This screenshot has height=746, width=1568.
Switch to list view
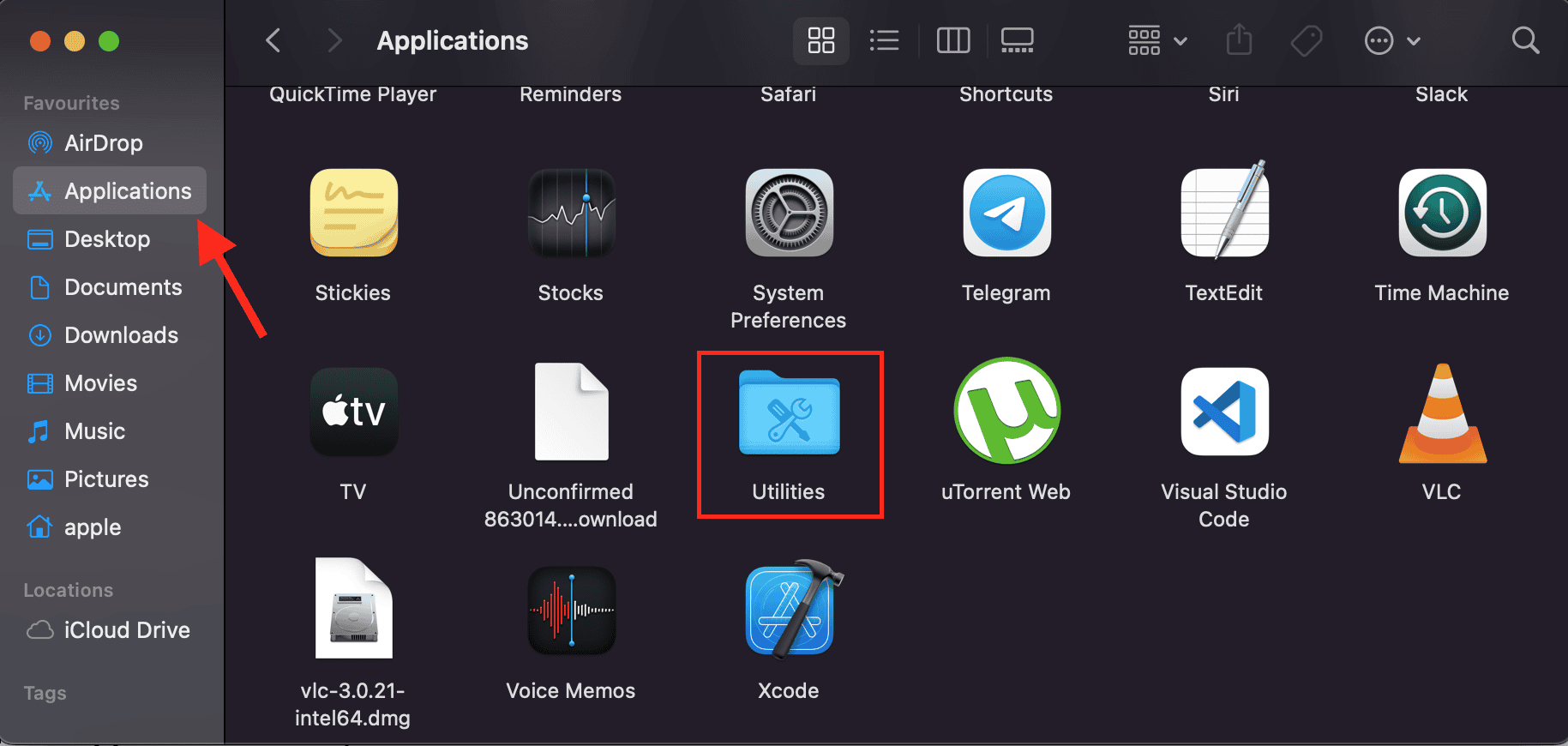(884, 40)
